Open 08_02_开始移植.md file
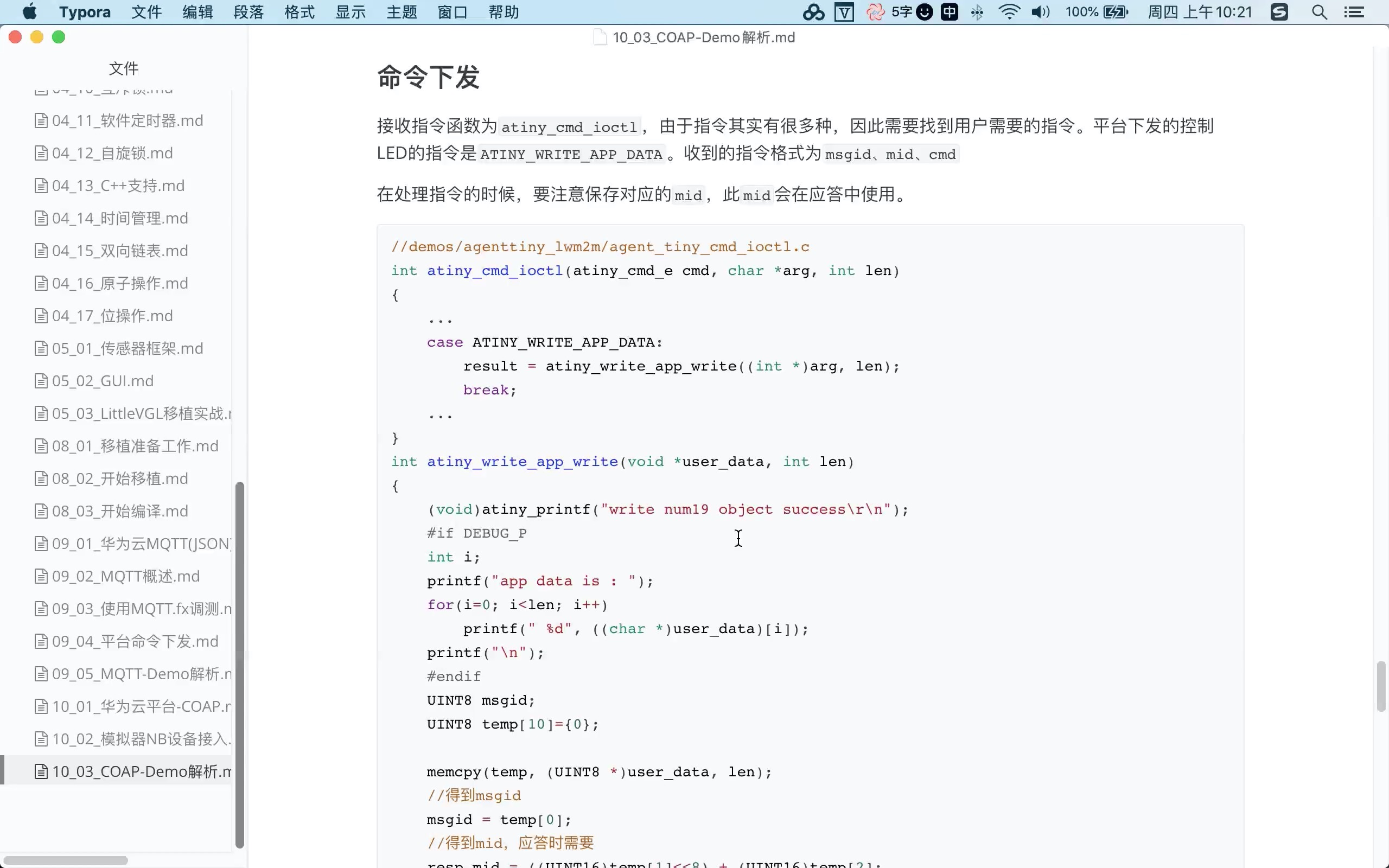 [x=120, y=479]
